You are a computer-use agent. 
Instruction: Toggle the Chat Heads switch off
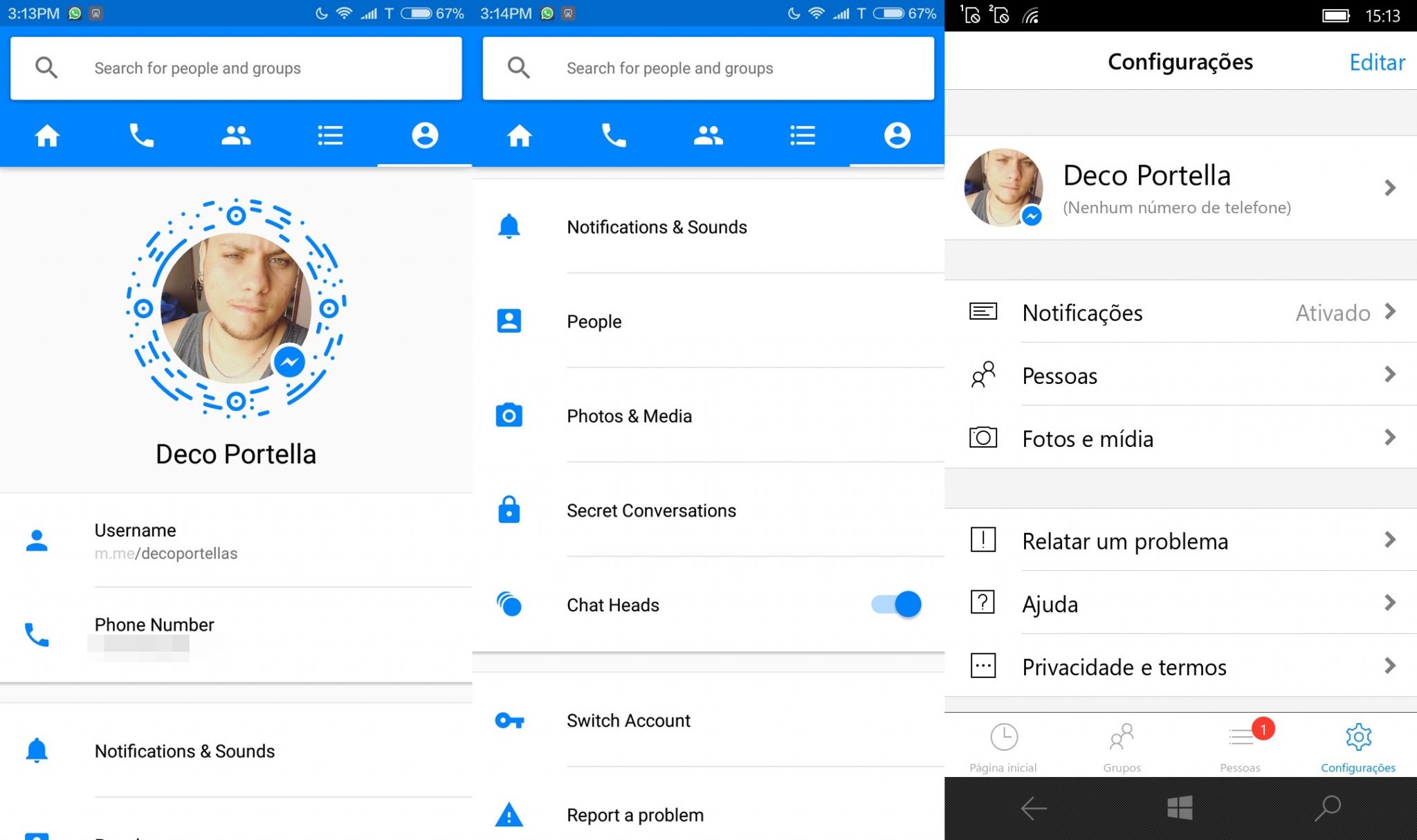pyautogui.click(x=897, y=604)
